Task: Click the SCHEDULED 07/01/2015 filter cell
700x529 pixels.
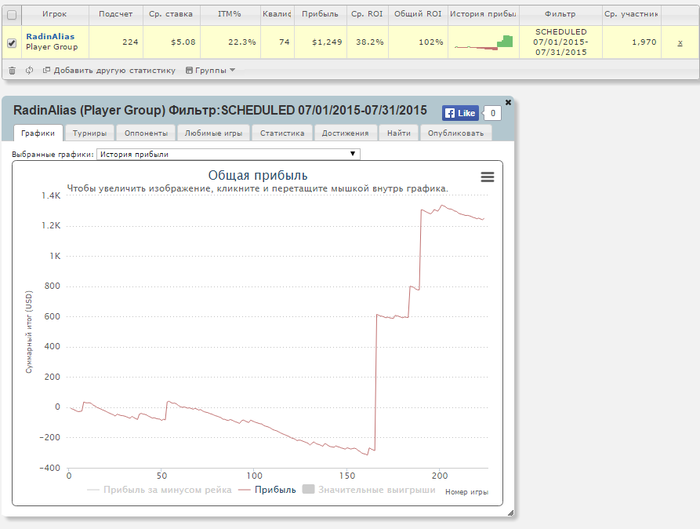Action: 561,42
